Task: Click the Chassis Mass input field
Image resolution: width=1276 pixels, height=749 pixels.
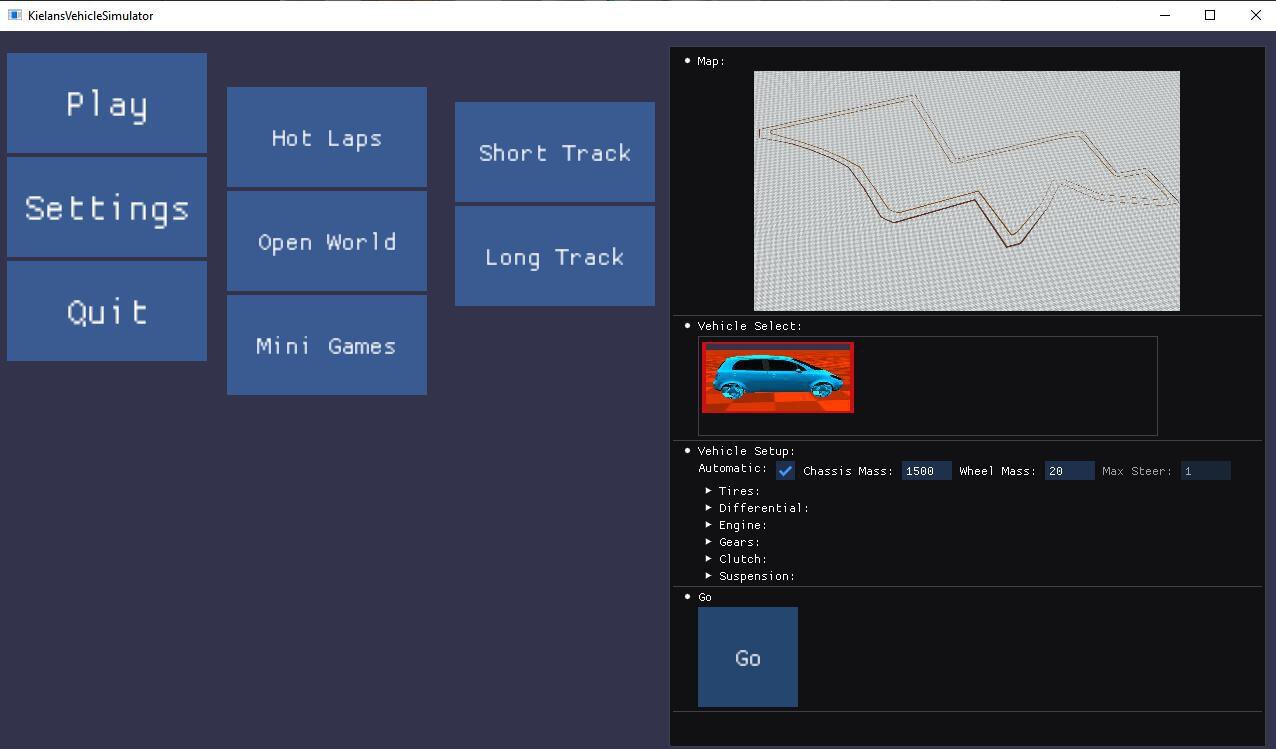Action: coord(927,471)
